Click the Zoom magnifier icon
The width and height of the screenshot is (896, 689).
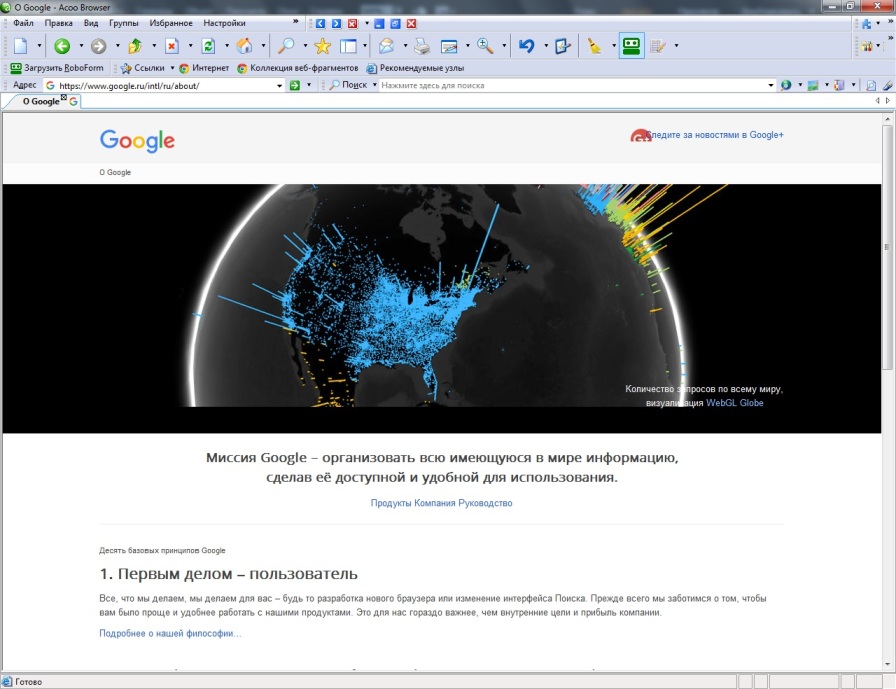[x=485, y=46]
